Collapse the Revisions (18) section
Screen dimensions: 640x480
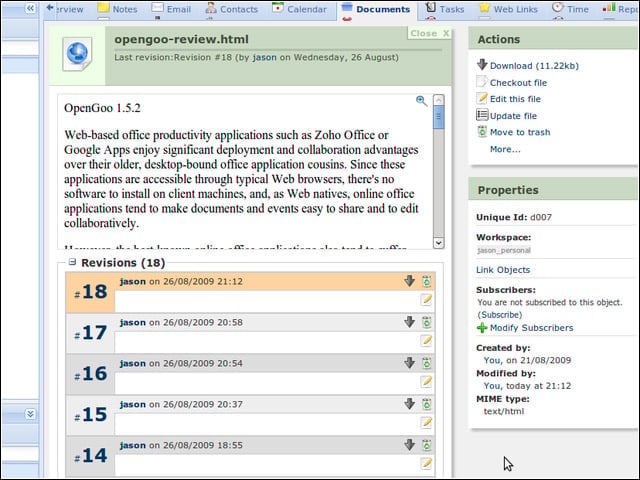pos(72,262)
